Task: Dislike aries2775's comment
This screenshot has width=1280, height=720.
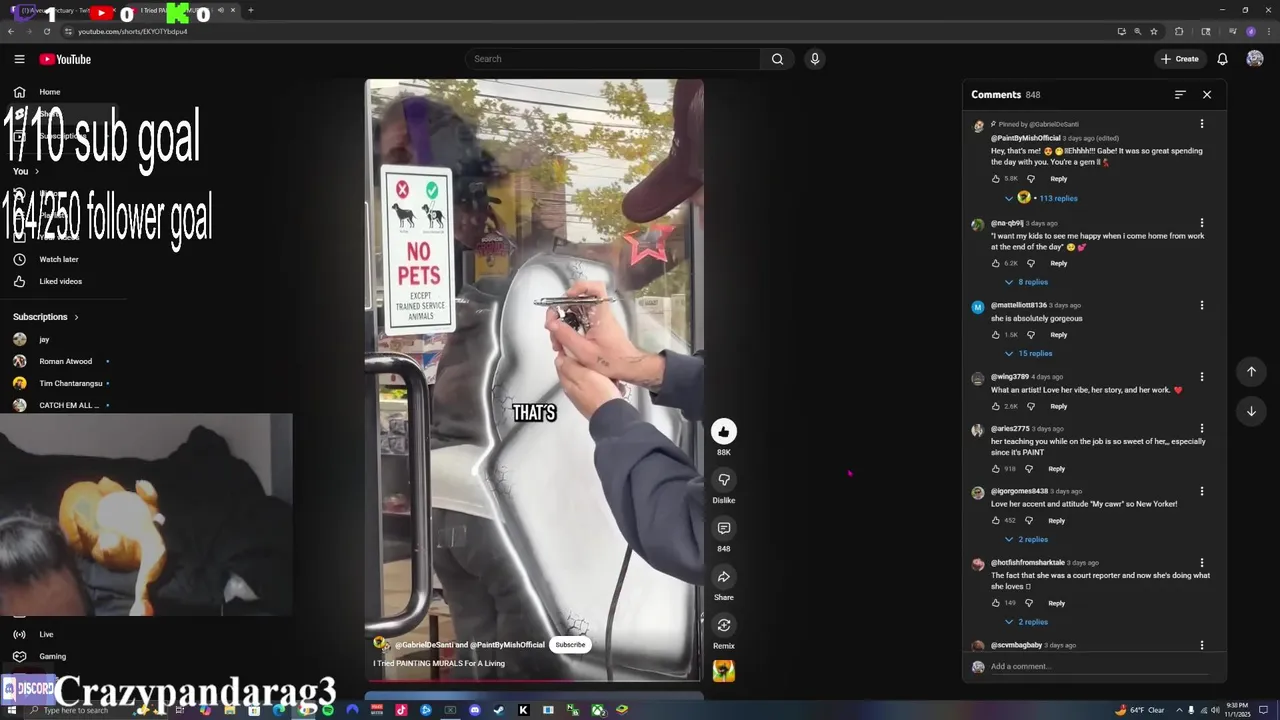Action: [1029, 469]
